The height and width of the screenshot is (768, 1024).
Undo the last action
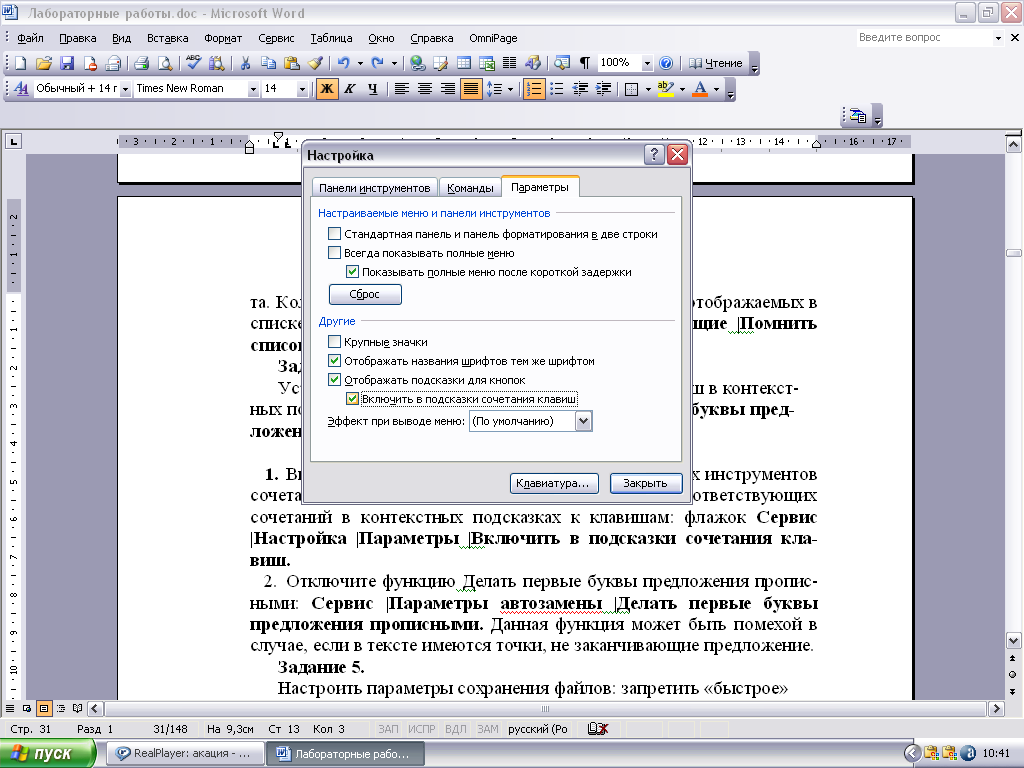pyautogui.click(x=344, y=63)
